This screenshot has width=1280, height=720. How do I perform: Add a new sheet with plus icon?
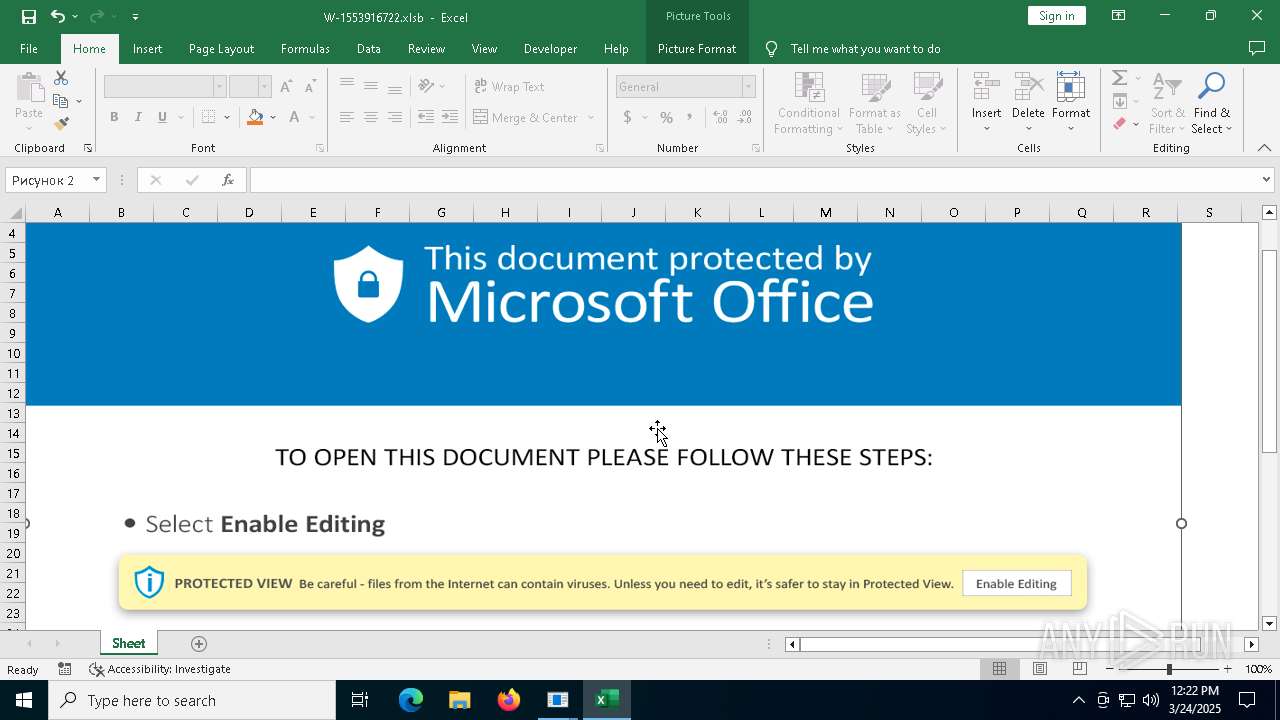coord(198,643)
